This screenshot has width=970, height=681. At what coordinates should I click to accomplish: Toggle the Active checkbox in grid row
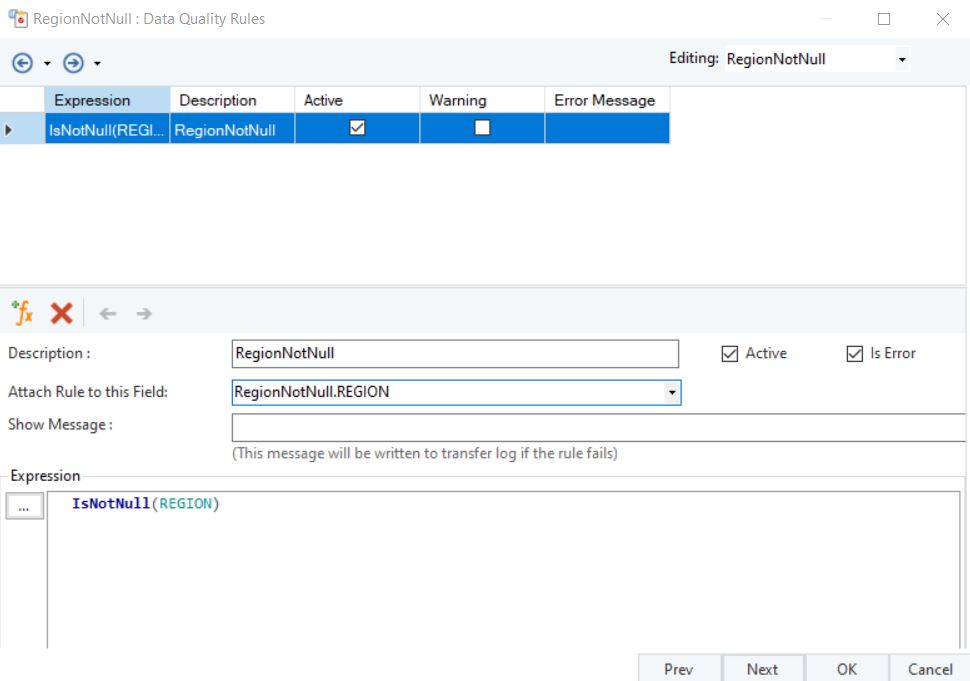(x=357, y=128)
